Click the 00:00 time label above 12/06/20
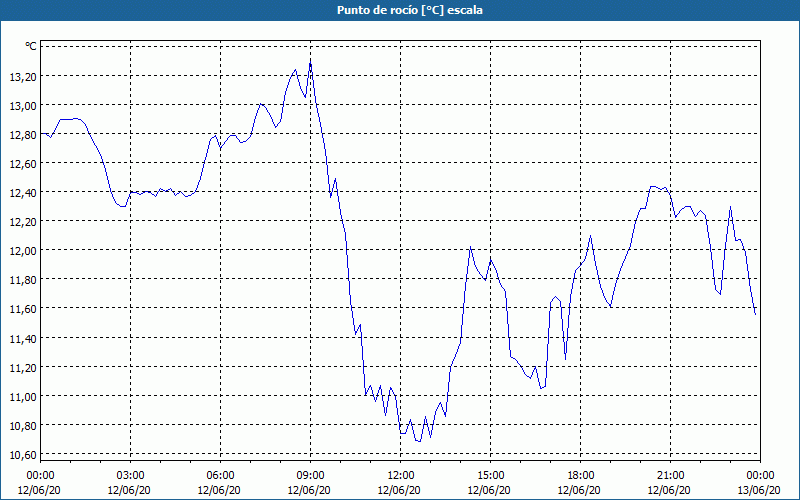Viewport: 800px width, 500px height. tap(40, 476)
